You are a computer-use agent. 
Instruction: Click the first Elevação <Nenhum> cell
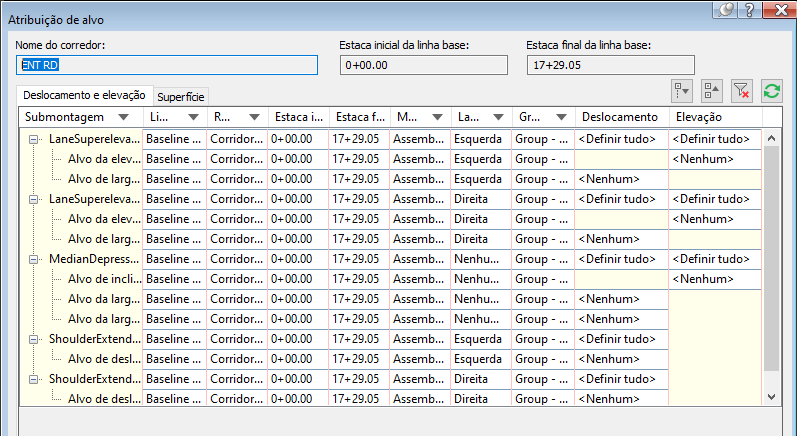point(715,159)
